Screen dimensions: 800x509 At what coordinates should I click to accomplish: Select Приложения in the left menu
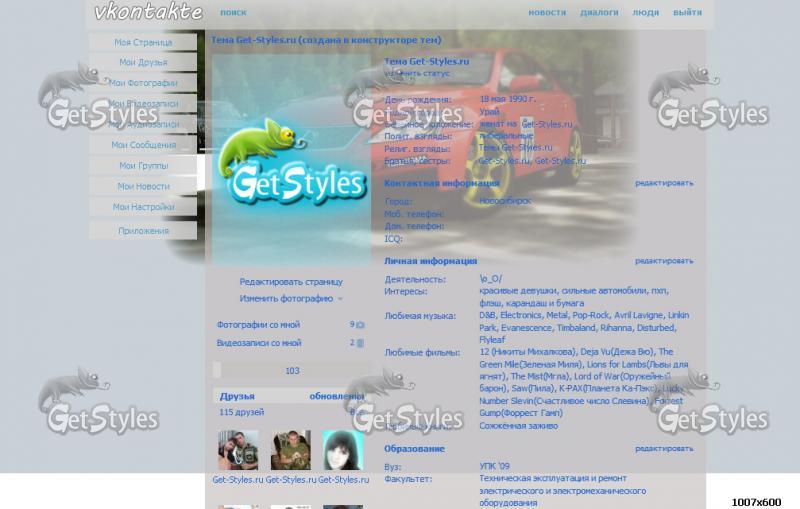[x=143, y=230]
